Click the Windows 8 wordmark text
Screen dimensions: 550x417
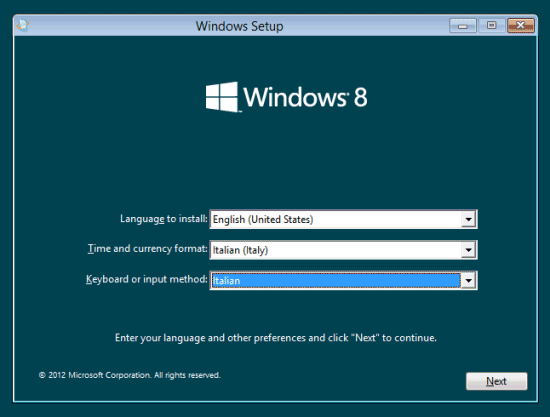305,97
